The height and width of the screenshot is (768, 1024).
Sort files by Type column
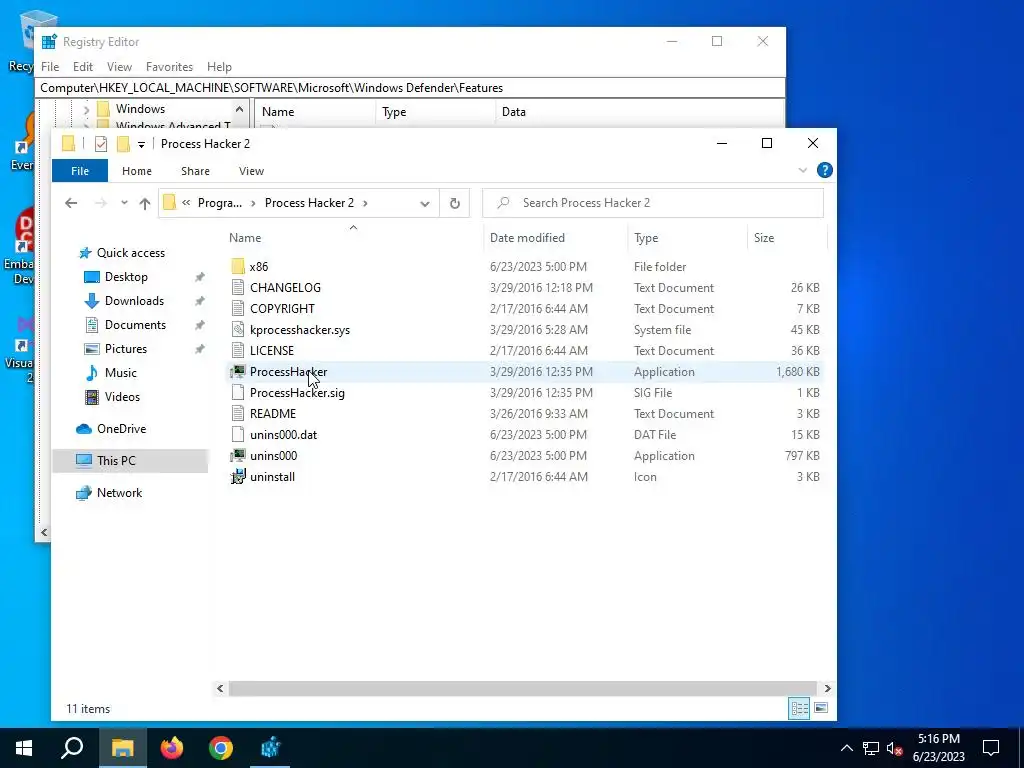[646, 238]
